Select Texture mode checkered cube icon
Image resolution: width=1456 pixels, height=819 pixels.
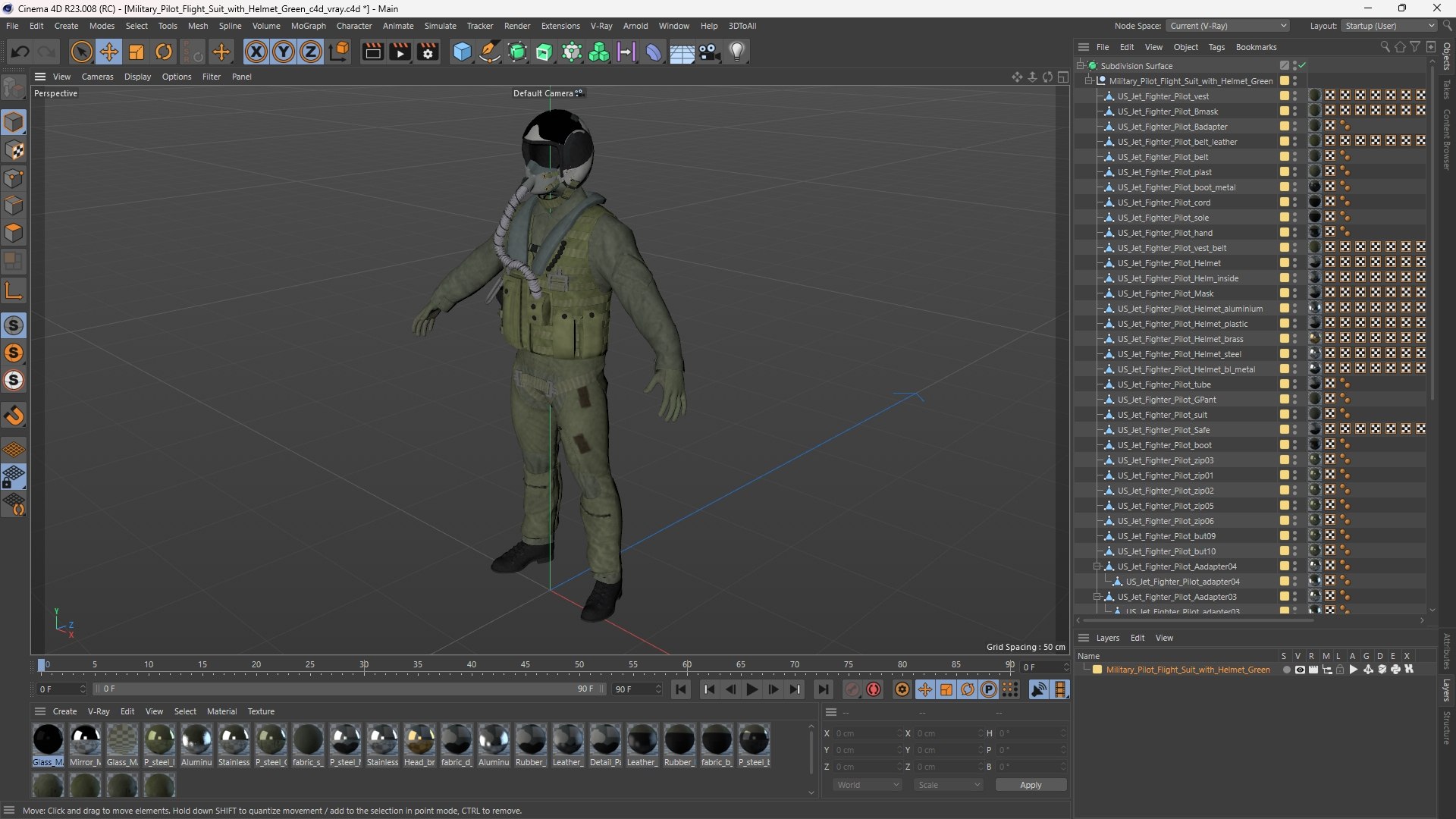(14, 150)
